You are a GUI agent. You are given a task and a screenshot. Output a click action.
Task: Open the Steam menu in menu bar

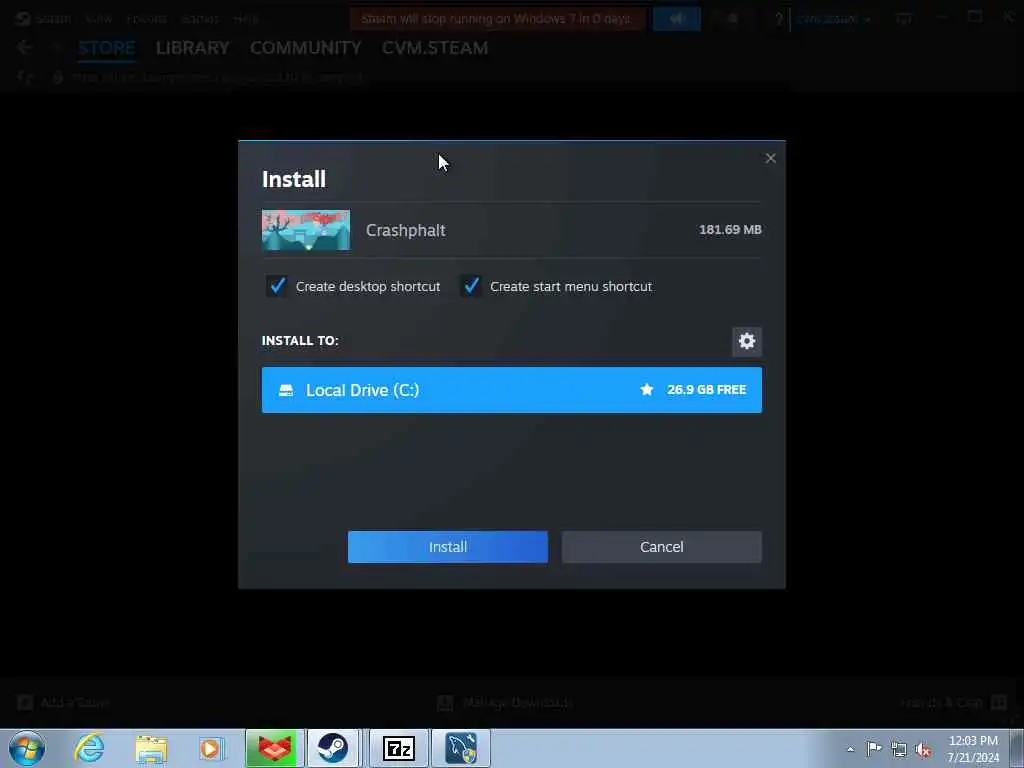[52, 19]
